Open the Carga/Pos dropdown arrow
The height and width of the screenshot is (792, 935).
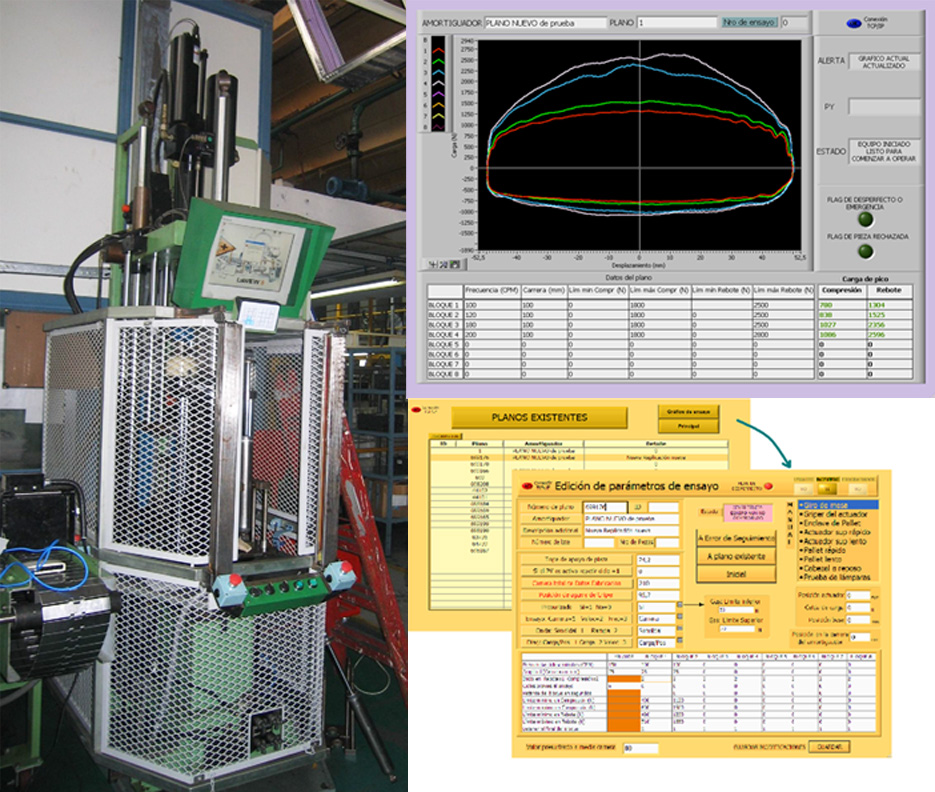(x=679, y=641)
